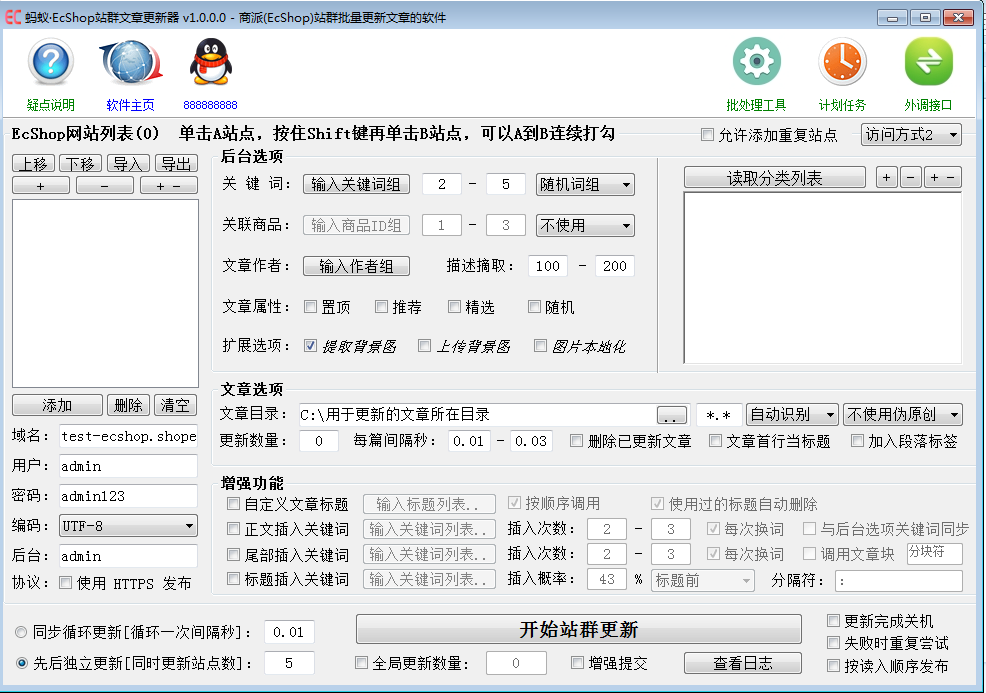
Task: Check 文章首行当标题
Action: (715, 441)
